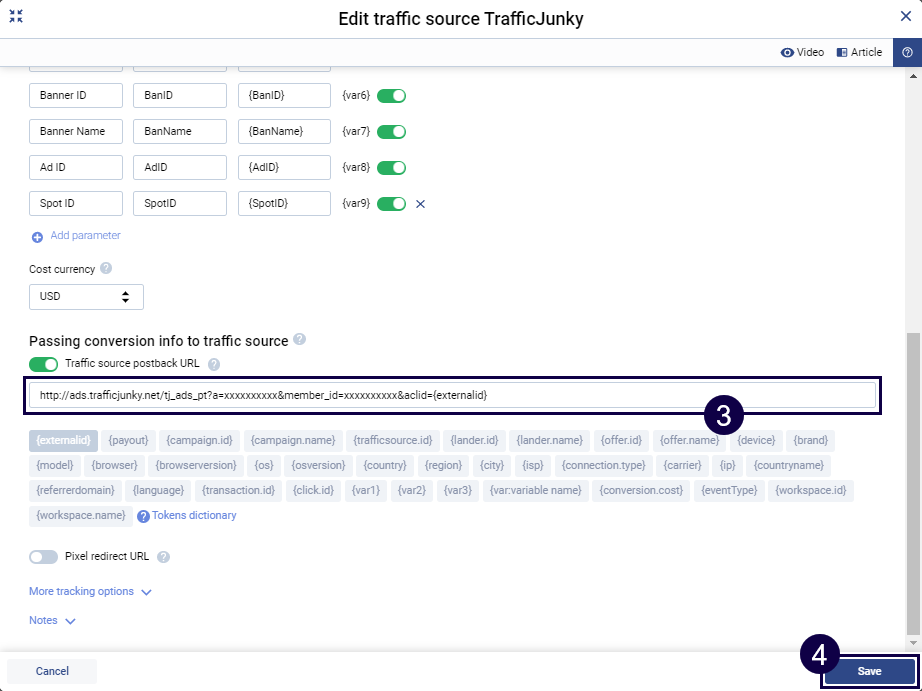
Task: Expand More tracking options
Action: tap(90, 592)
